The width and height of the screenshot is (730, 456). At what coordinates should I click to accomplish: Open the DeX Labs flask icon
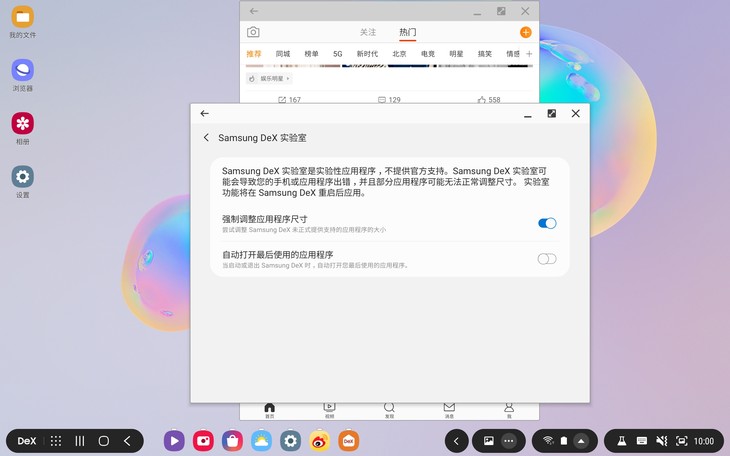click(622, 441)
